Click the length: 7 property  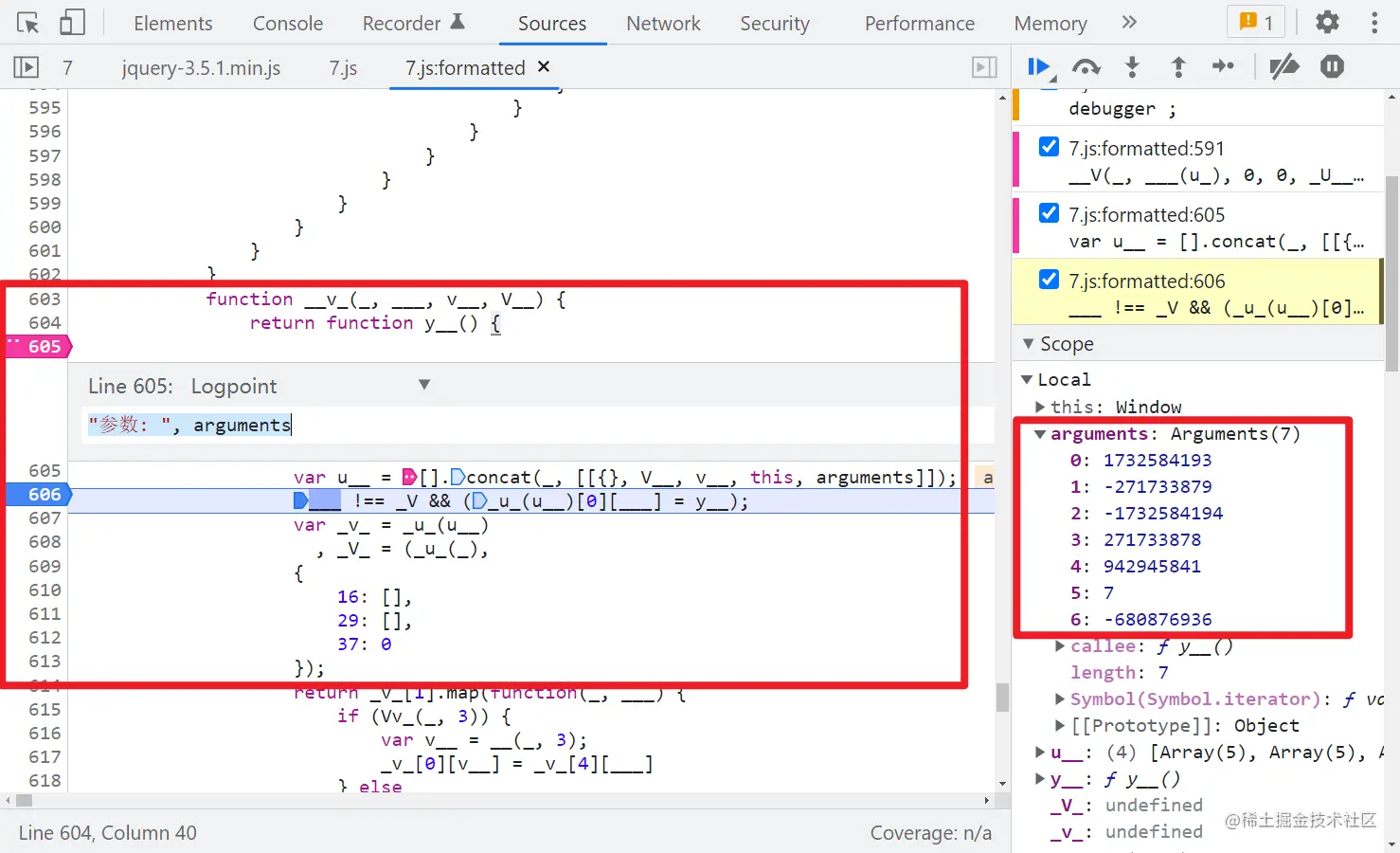point(1120,672)
